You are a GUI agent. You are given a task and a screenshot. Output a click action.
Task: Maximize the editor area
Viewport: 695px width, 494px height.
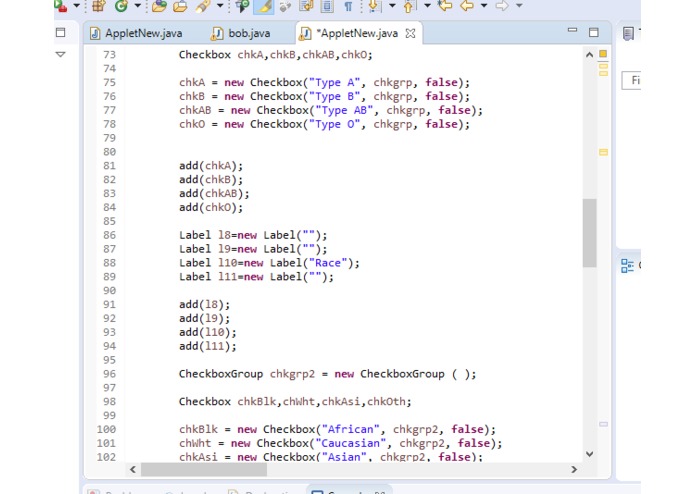pos(593,32)
